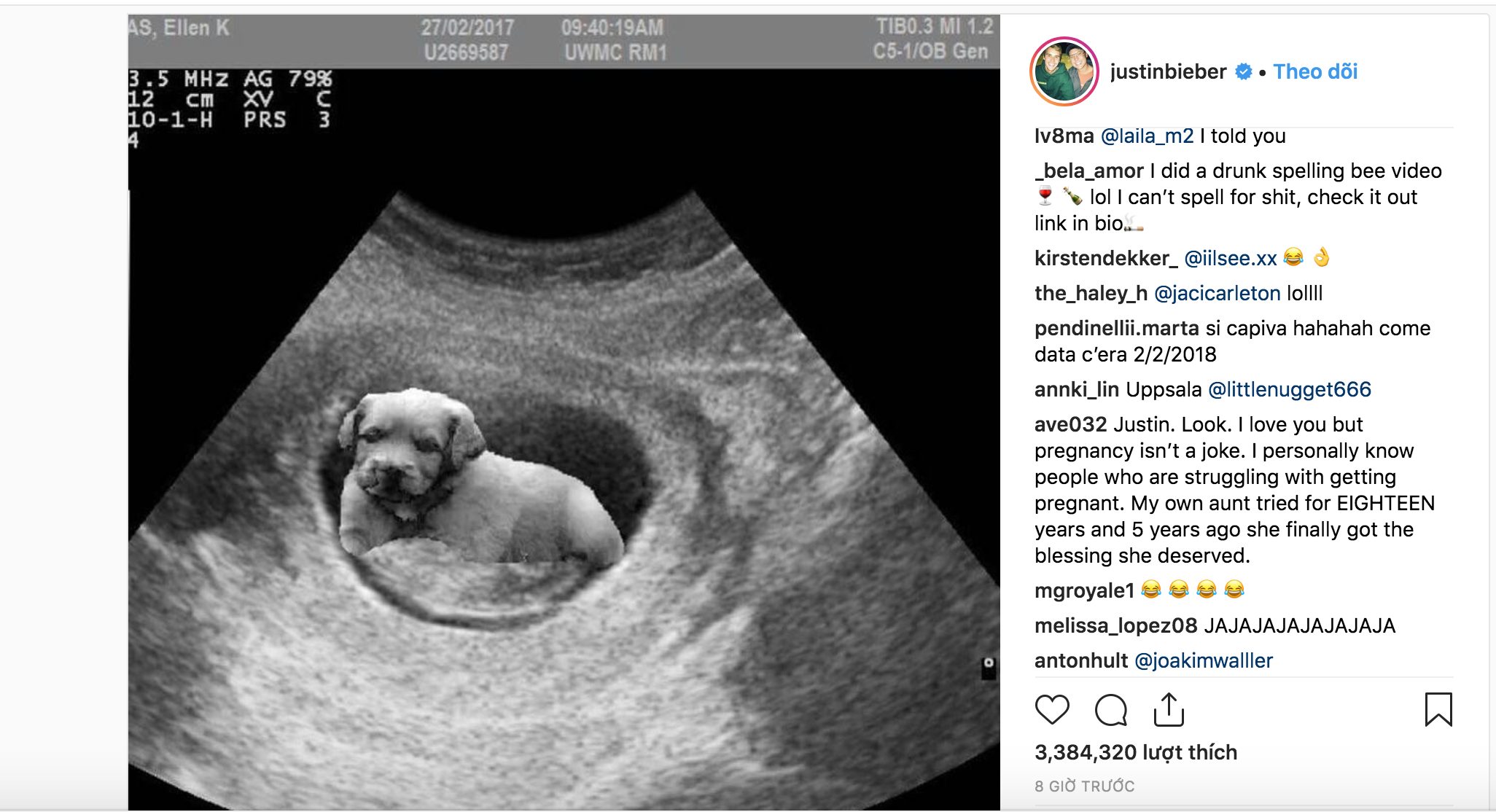Screen dimensions: 1496x812
Task: Open justinbieber profile picture
Action: coord(1064,71)
